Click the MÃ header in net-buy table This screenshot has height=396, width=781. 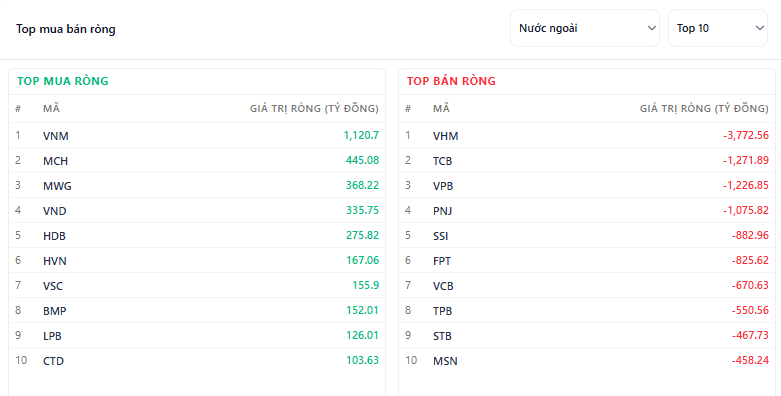coord(51,108)
